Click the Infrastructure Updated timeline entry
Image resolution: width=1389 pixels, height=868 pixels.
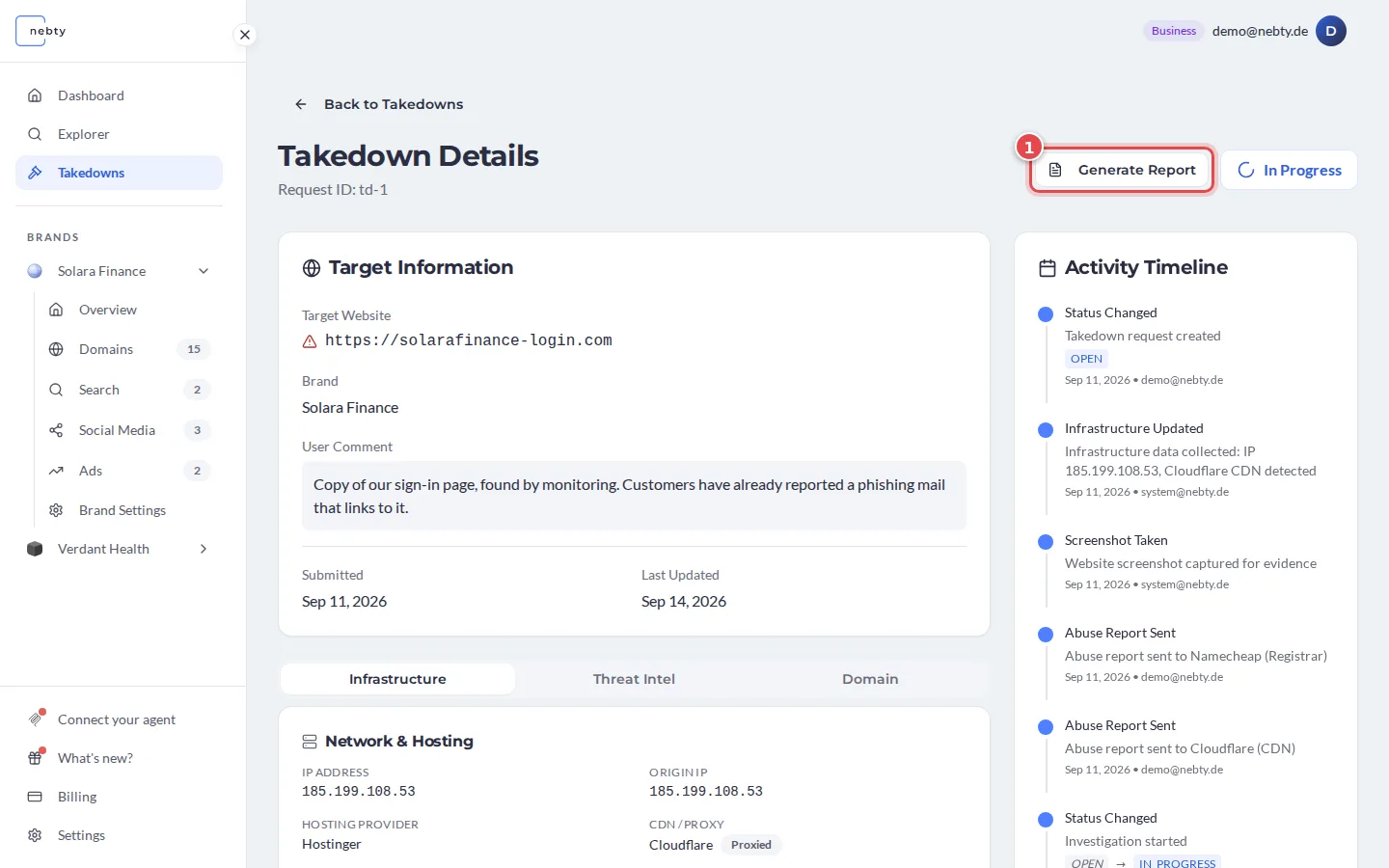pyautogui.click(x=1189, y=460)
